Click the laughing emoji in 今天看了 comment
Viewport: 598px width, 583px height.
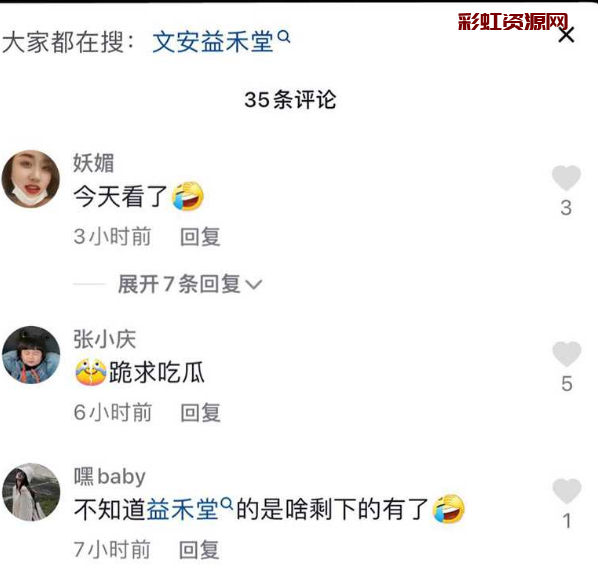pos(188,196)
